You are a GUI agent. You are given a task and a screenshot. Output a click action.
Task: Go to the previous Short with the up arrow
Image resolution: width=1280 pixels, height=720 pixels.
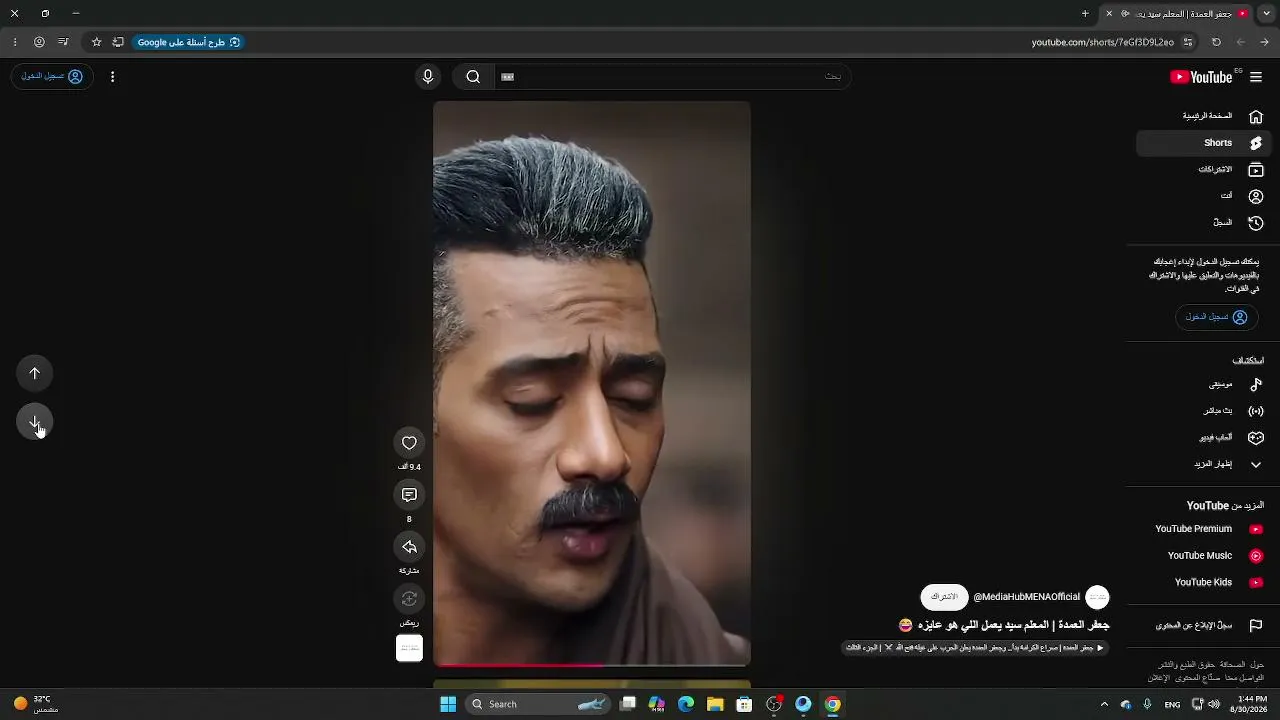click(35, 373)
